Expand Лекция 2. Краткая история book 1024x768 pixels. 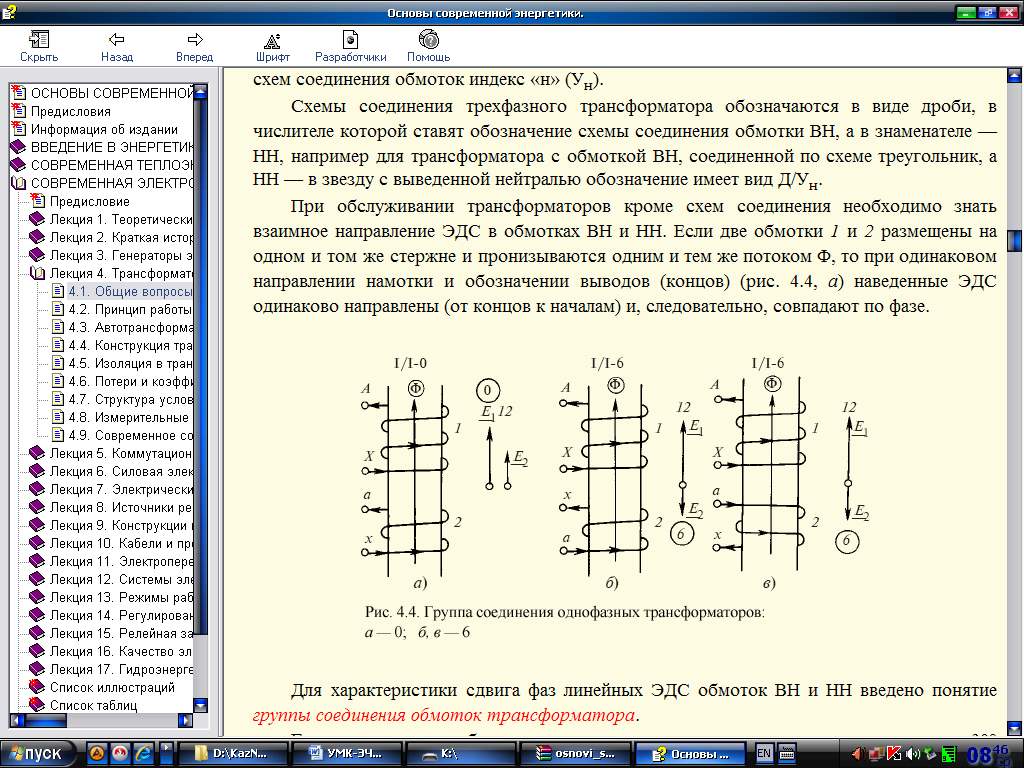point(37,237)
